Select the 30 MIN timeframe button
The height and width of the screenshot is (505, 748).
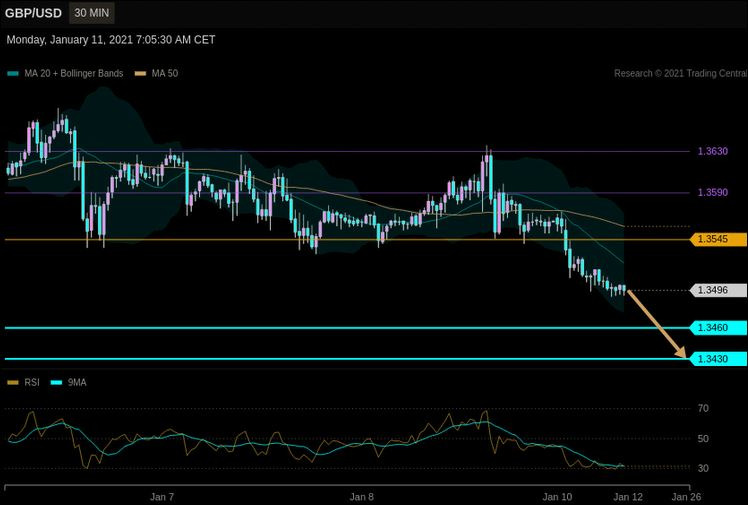pyautogui.click(x=92, y=13)
